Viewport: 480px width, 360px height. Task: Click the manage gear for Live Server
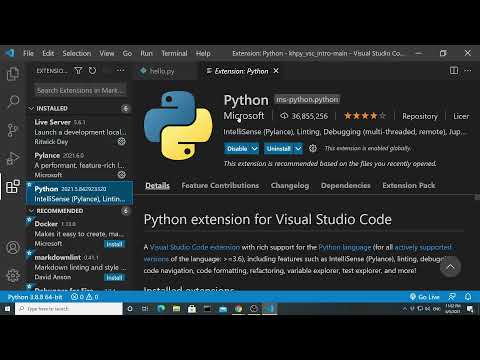tap(122, 141)
